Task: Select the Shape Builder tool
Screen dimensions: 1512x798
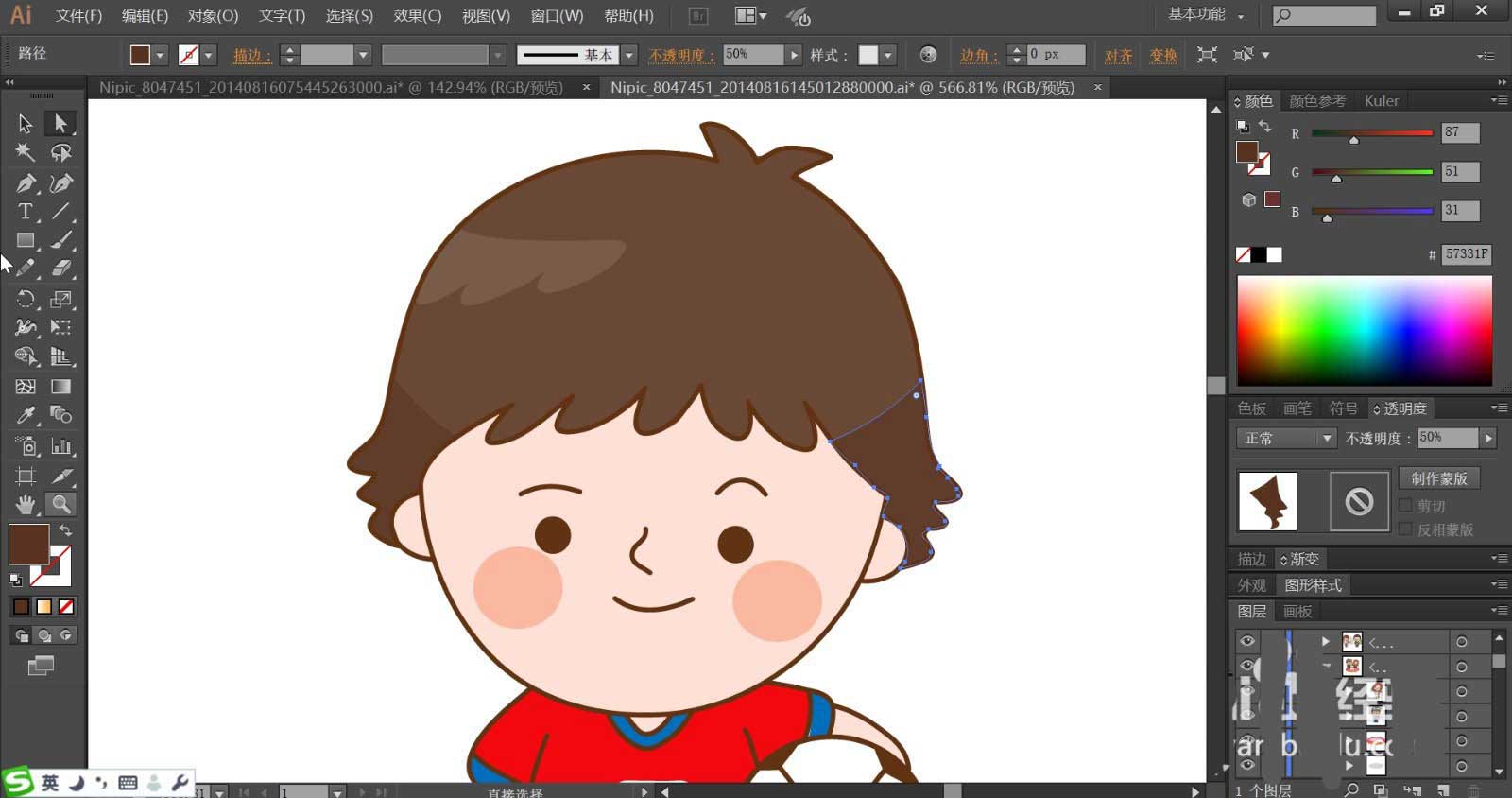Action: click(26, 356)
